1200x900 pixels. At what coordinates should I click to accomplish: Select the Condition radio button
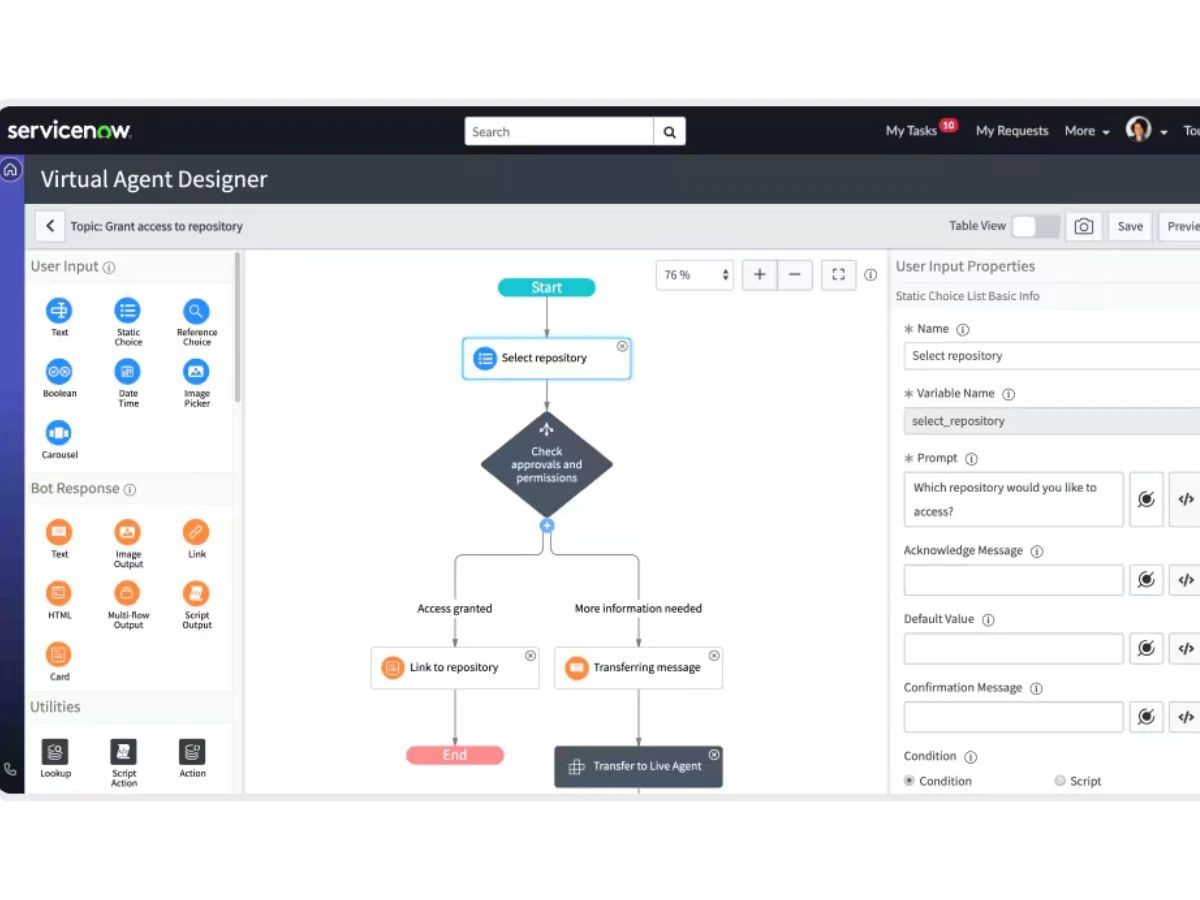click(909, 781)
